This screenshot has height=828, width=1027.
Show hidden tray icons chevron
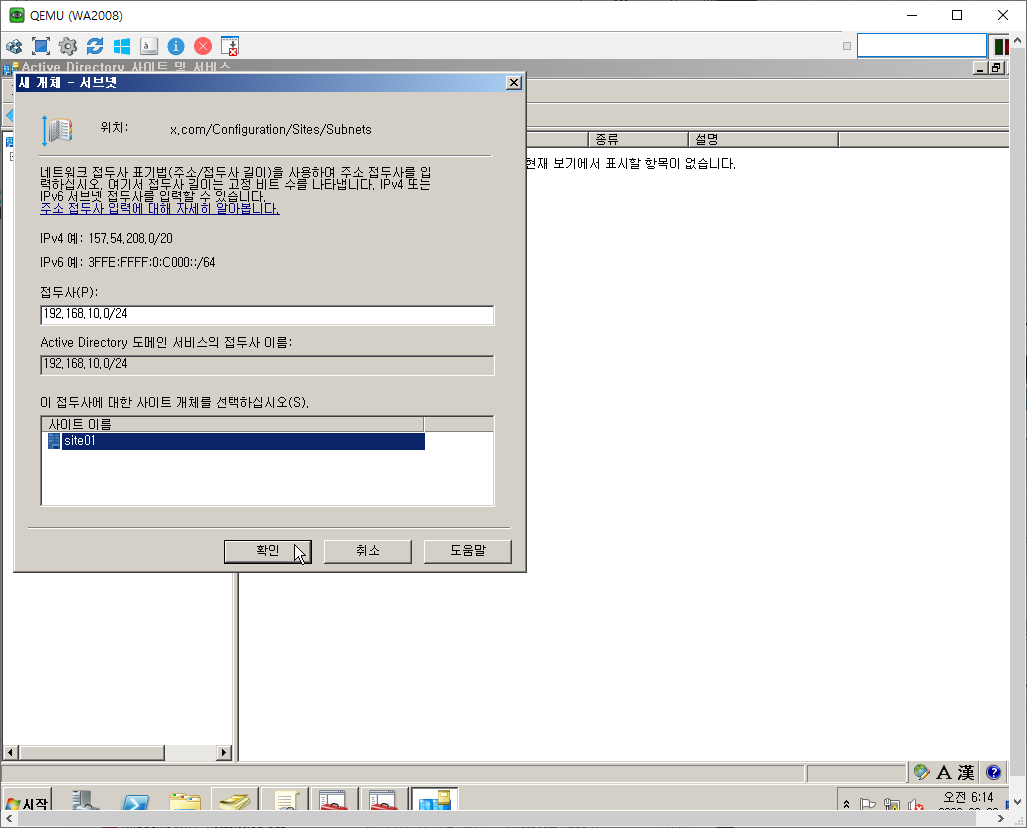(847, 804)
